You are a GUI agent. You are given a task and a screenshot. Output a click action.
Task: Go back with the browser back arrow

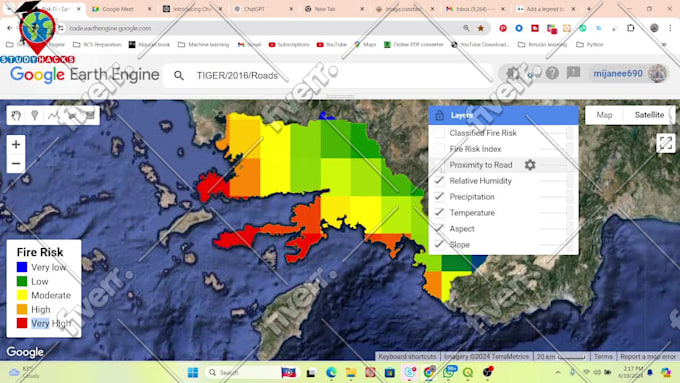[10, 28]
